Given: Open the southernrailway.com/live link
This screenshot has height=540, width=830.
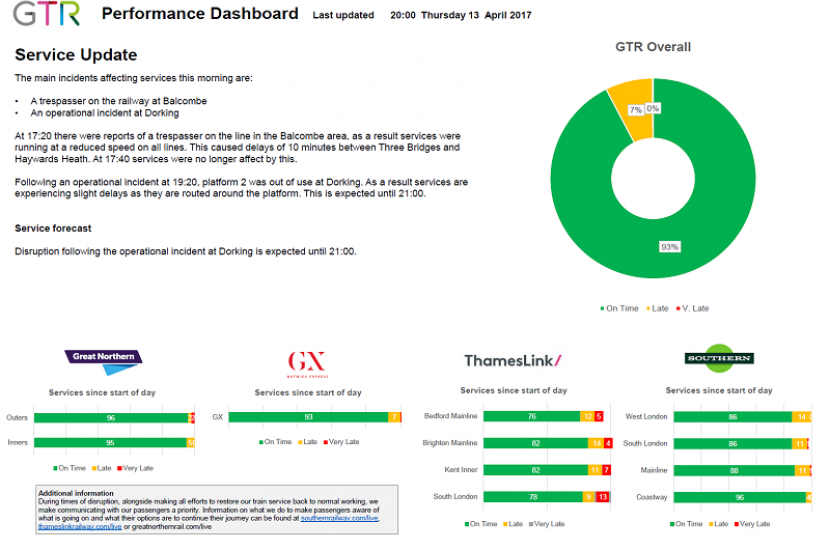Looking at the screenshot, I should tap(339, 518).
